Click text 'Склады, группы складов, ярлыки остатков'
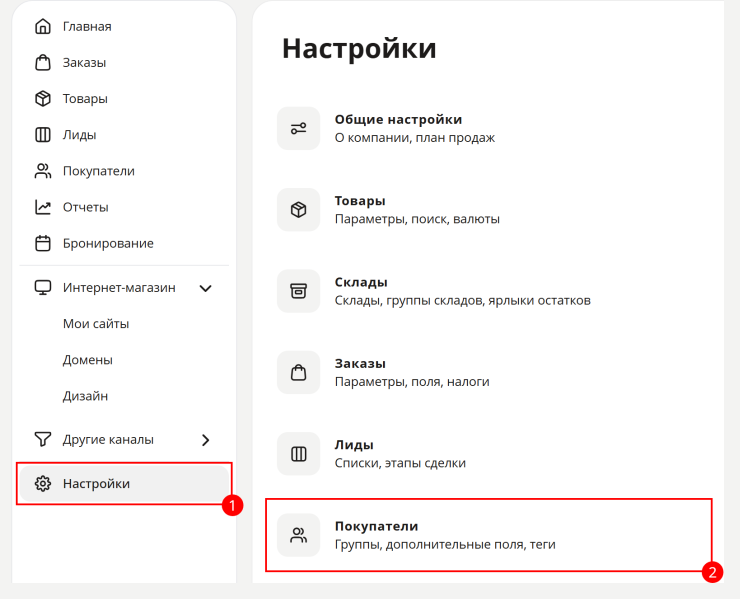Screen dimensions: 740x599 [x=462, y=301]
